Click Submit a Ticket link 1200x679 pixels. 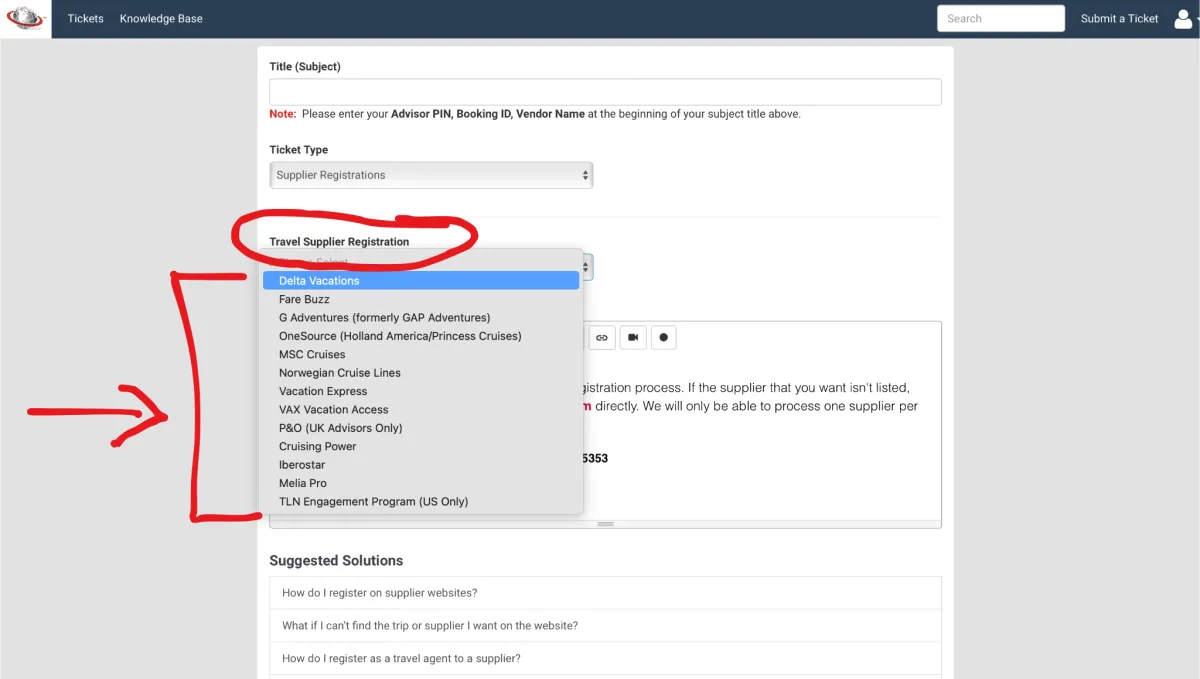1119,18
